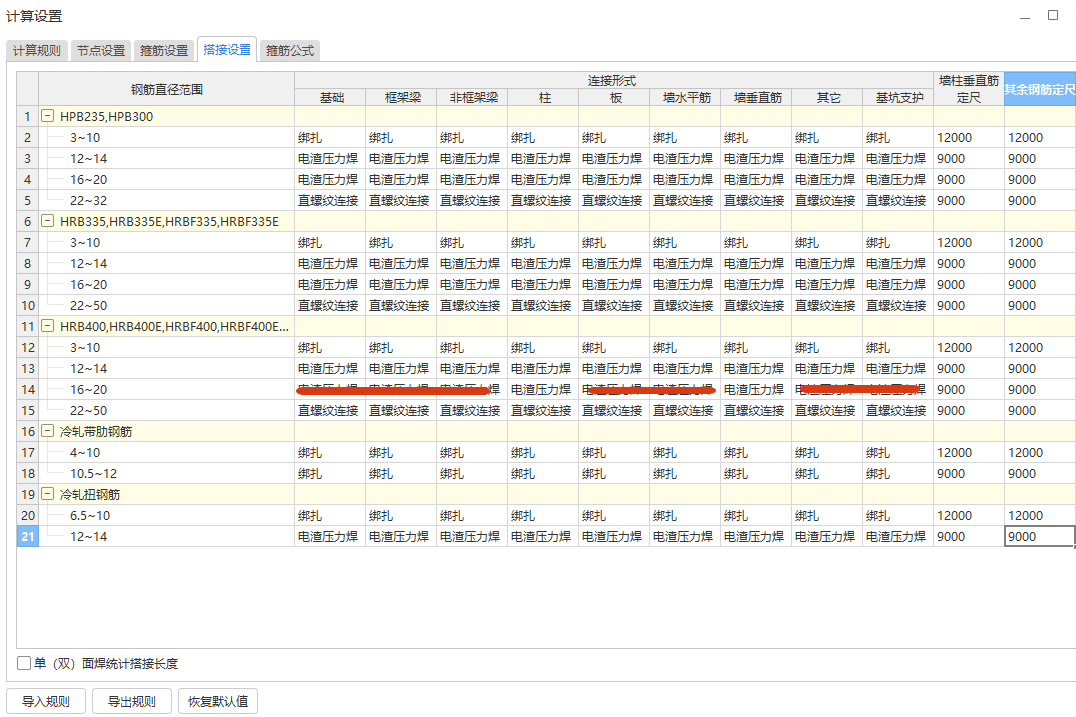Viewport: 1076px width, 717px height.
Task: Collapse the HPB235,HPB300 group
Action: click(48, 116)
